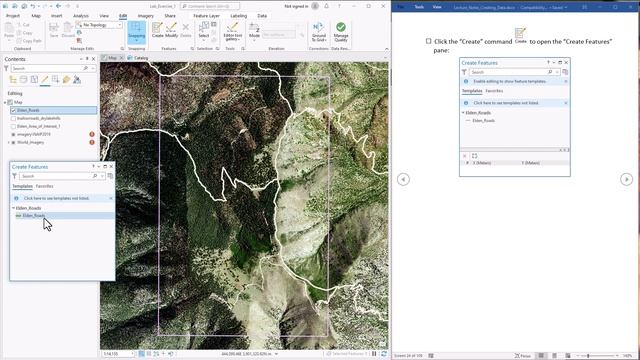Click the filter icon in Create Features pane

pyautogui.click(x=14, y=176)
